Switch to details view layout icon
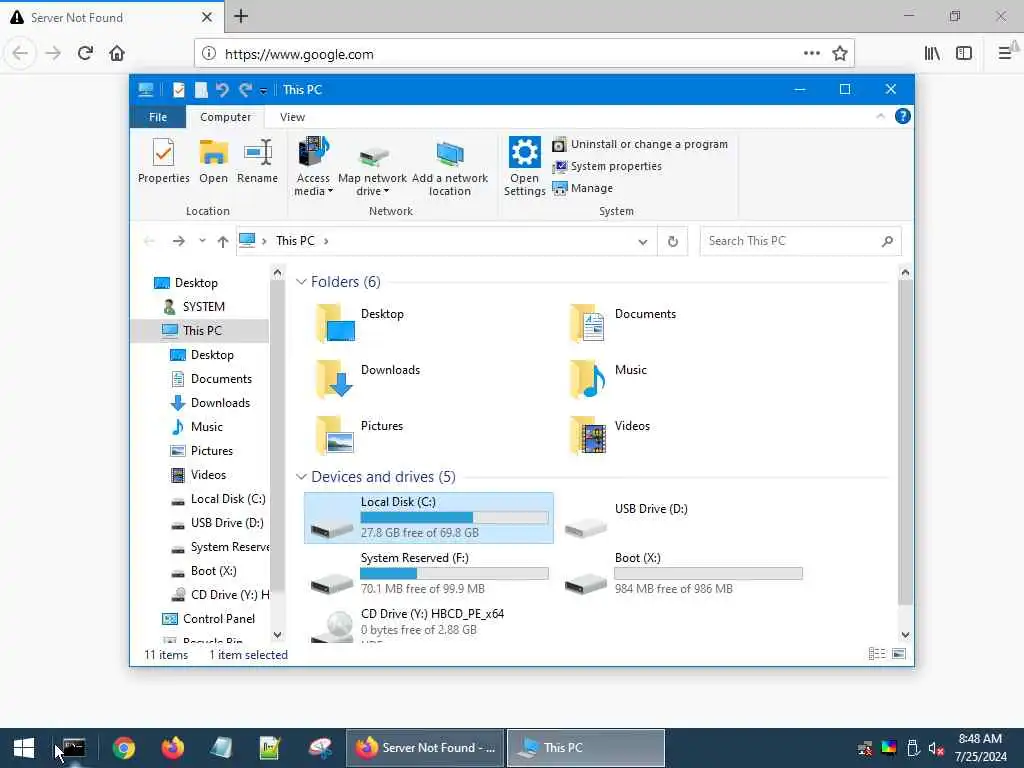This screenshot has width=1024, height=768. pyautogui.click(x=876, y=654)
